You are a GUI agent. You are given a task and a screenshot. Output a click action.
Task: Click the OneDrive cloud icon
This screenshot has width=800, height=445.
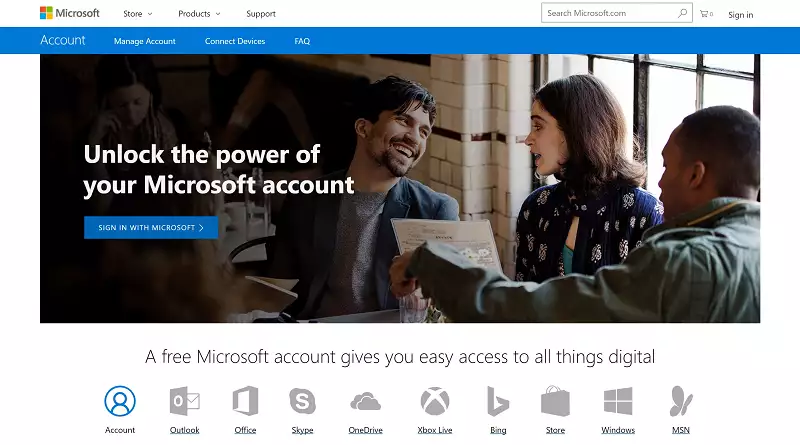pos(365,402)
